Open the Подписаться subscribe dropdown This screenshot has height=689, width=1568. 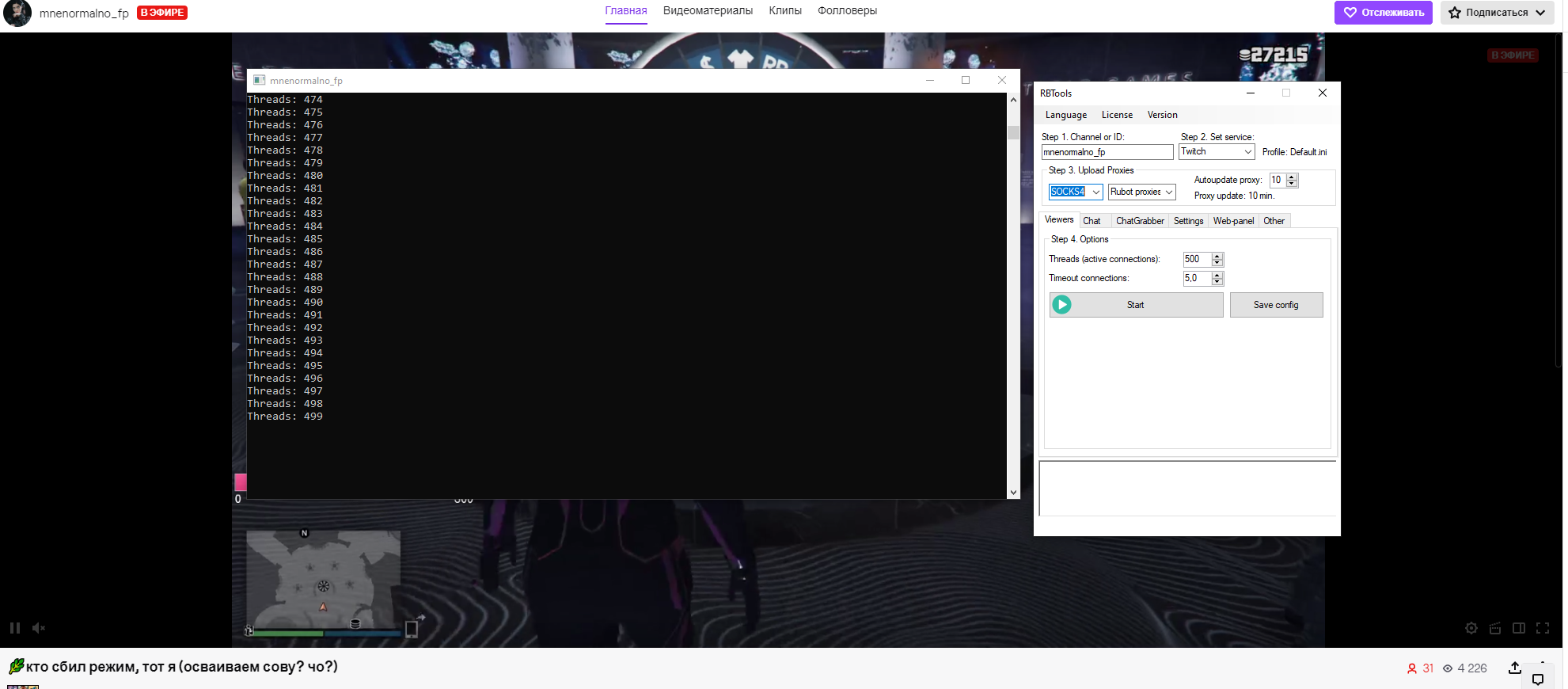pos(1496,13)
